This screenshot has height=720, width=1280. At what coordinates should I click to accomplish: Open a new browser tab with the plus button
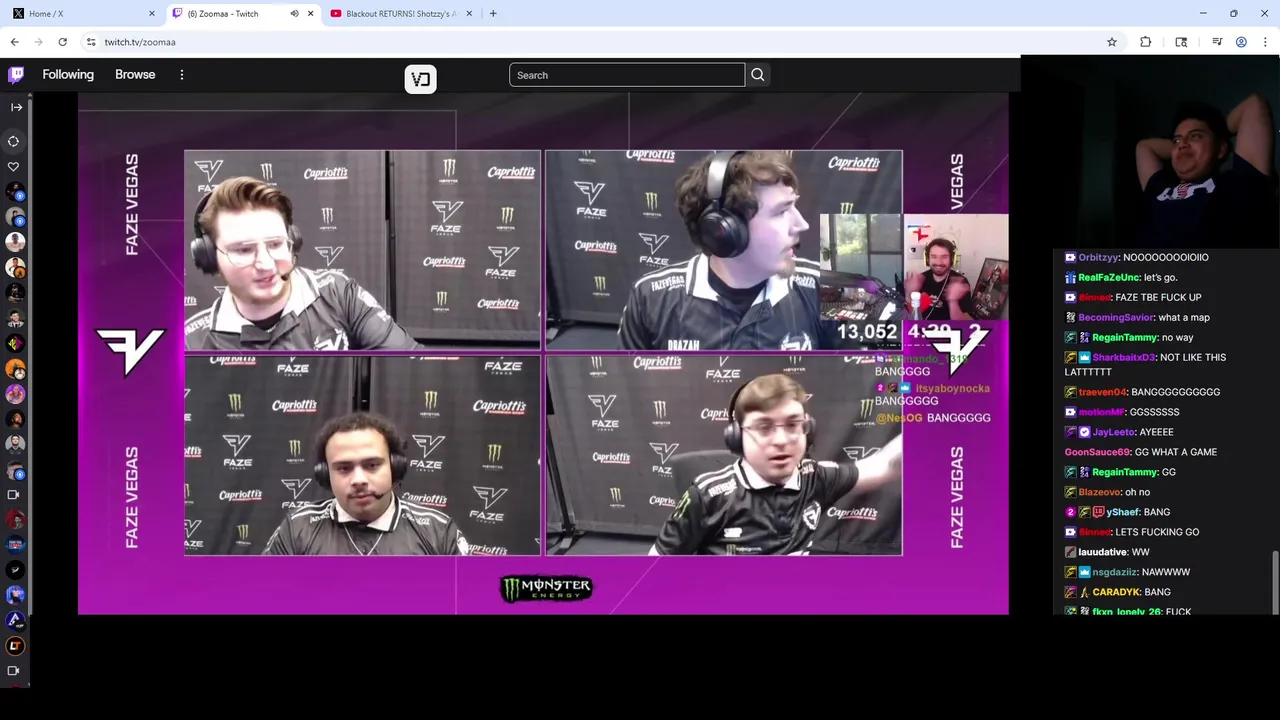492,14
